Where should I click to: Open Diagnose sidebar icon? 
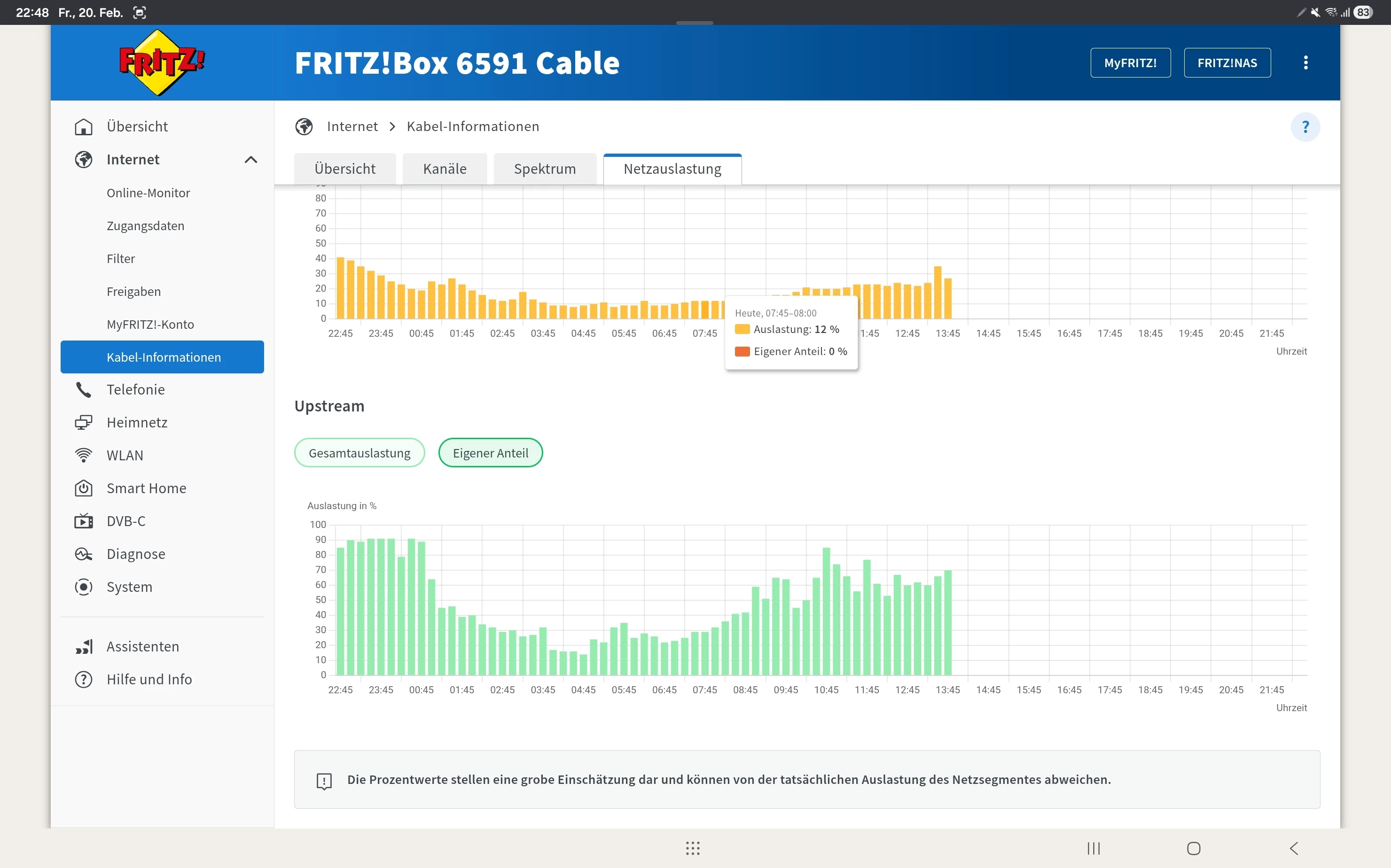click(x=84, y=554)
